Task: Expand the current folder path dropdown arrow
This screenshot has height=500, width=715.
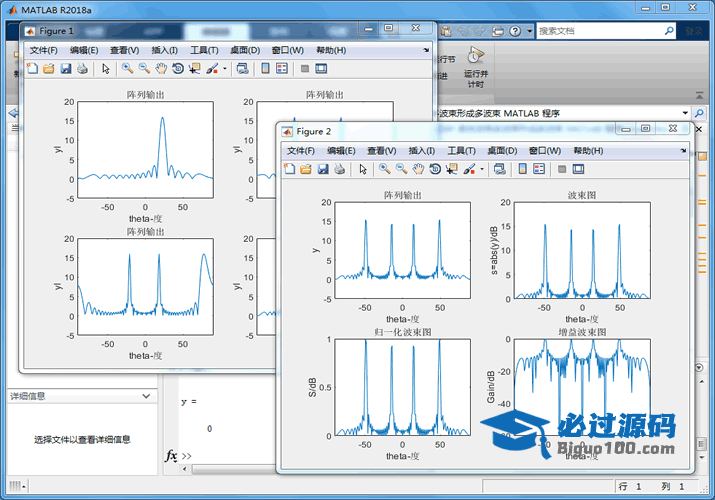Action: tap(685, 113)
